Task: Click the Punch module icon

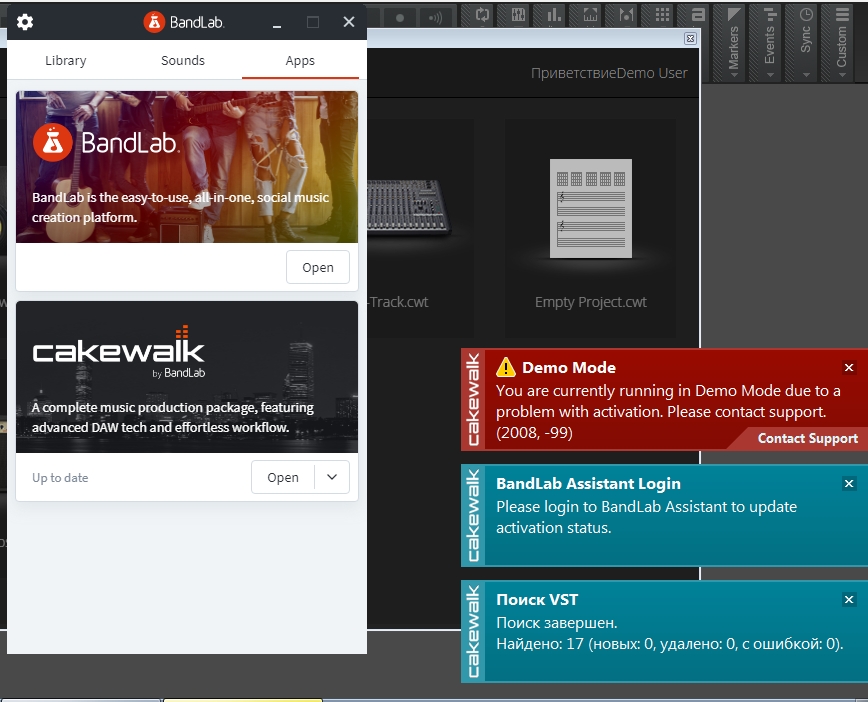Action: click(x=626, y=14)
